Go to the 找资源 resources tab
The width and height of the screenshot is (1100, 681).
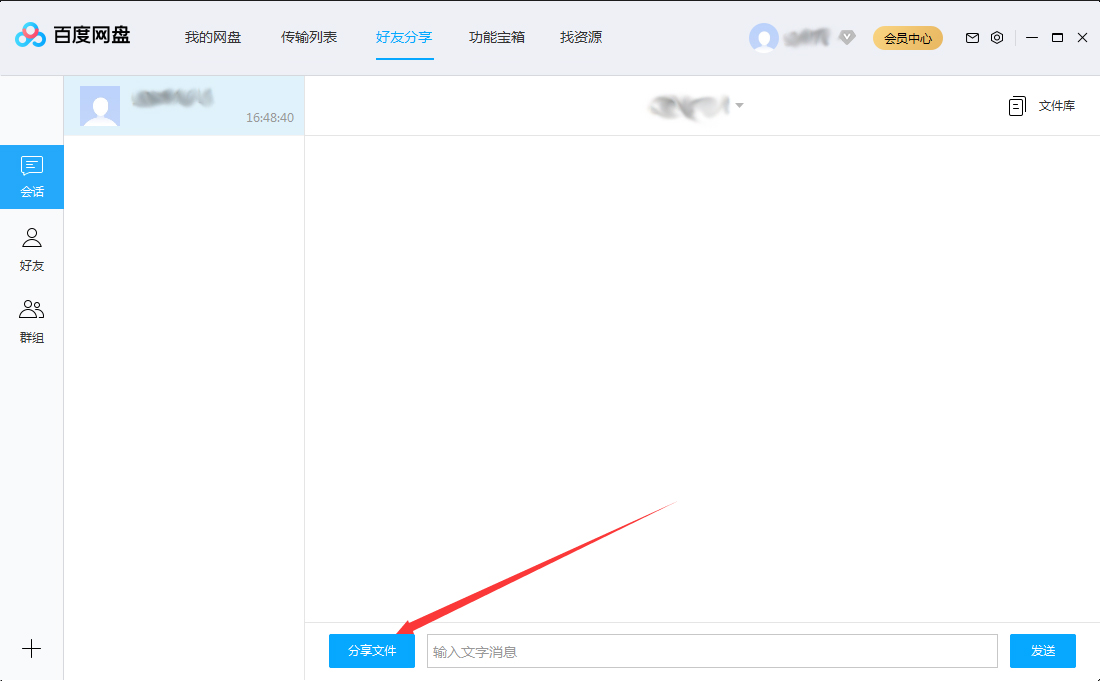pyautogui.click(x=580, y=37)
